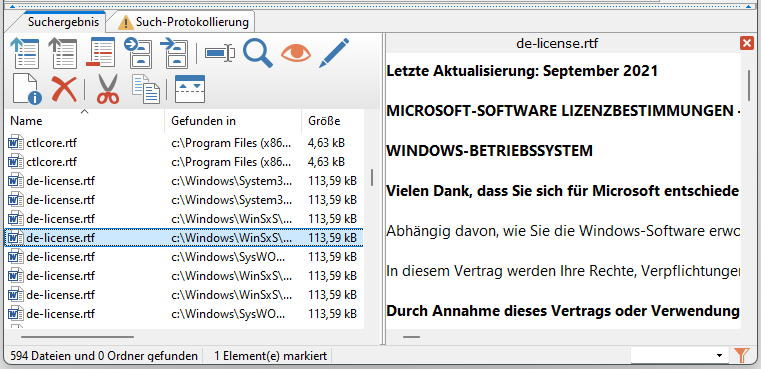Viewport: 761px width, 369px height.
Task: Toggle the eye preview icon
Action: click(x=296, y=52)
